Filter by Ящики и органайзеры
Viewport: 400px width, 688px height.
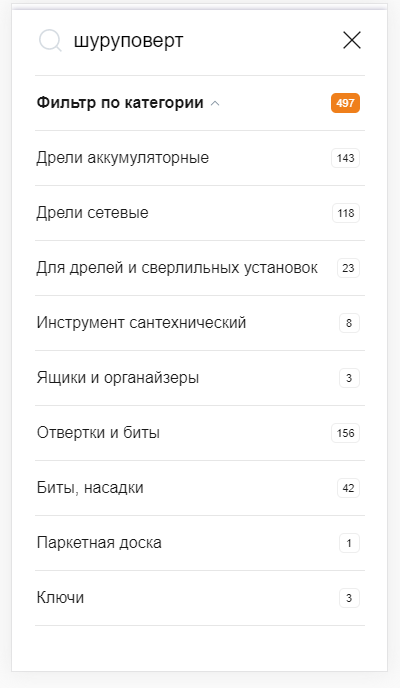(200, 378)
